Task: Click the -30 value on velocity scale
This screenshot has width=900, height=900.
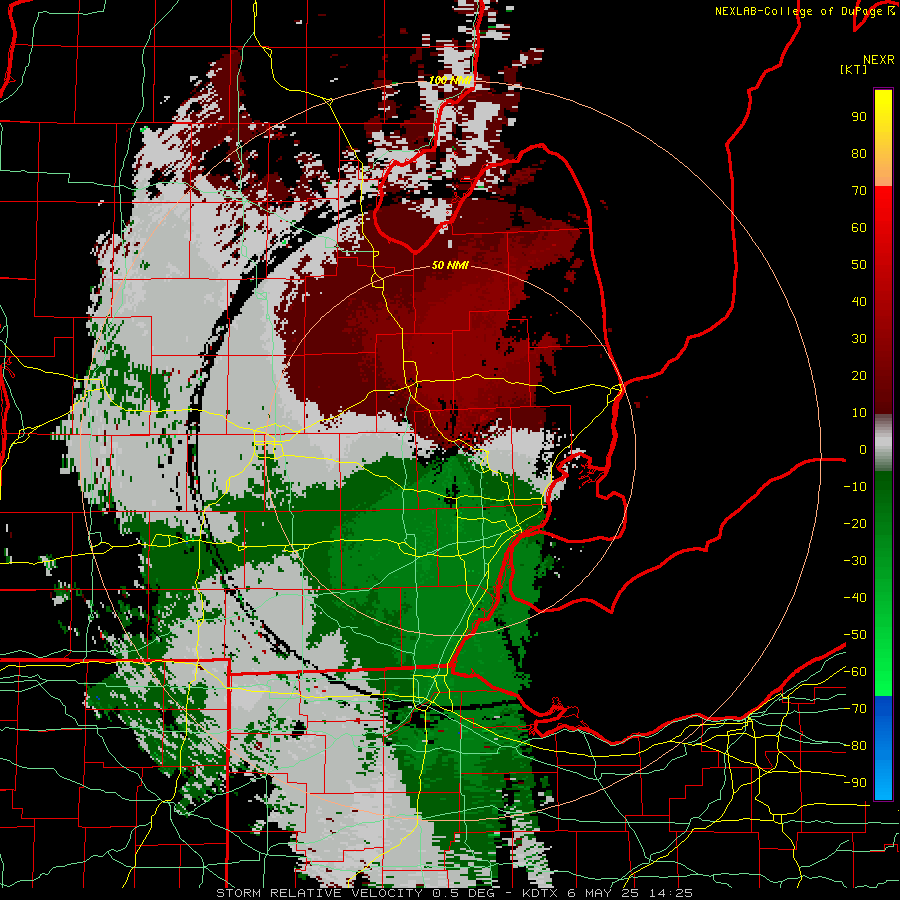Action: tap(855, 561)
